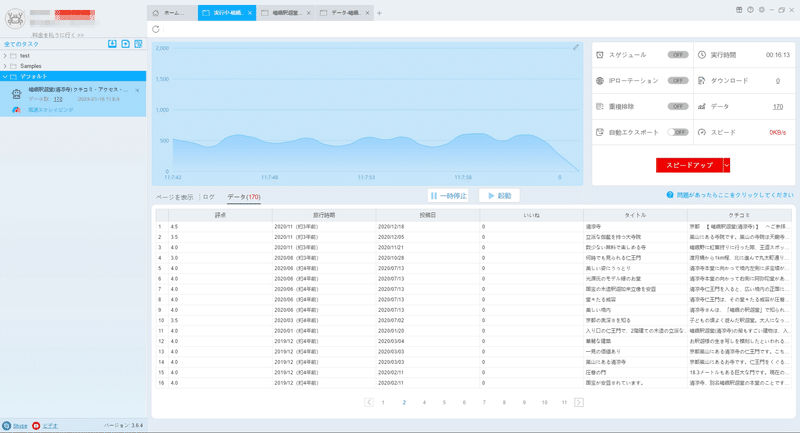Click the data count 170 link
Screen dimensions: 800x433
click(778, 107)
